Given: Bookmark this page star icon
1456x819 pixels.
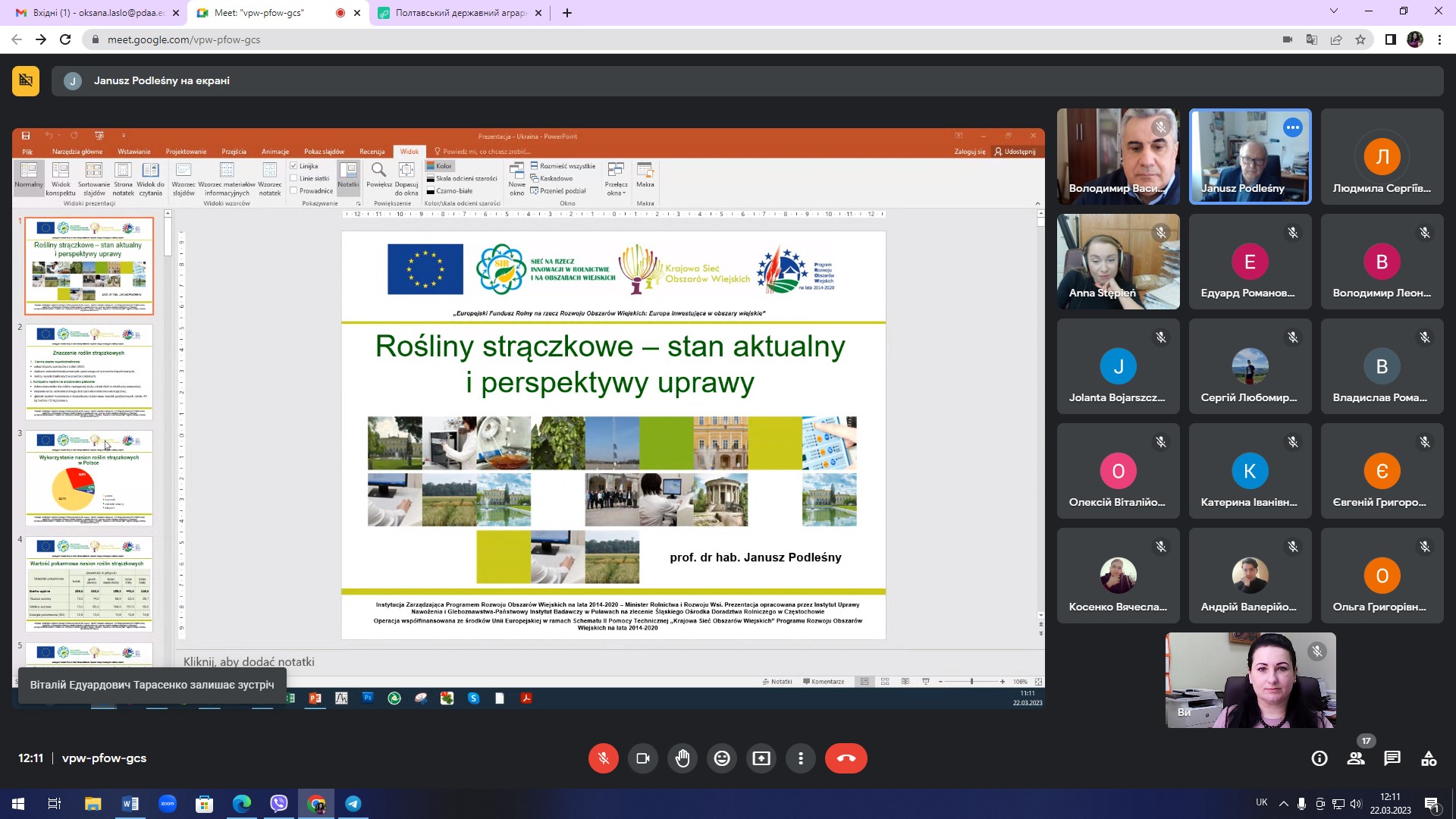Looking at the screenshot, I should [x=1360, y=39].
